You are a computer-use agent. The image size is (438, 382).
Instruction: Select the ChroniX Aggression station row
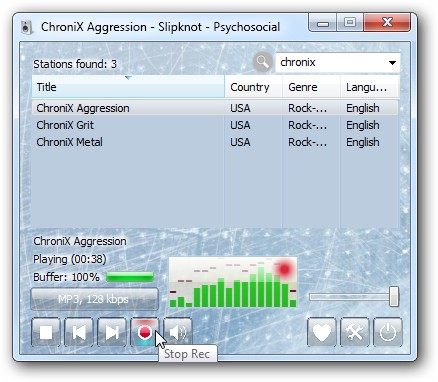click(215, 108)
